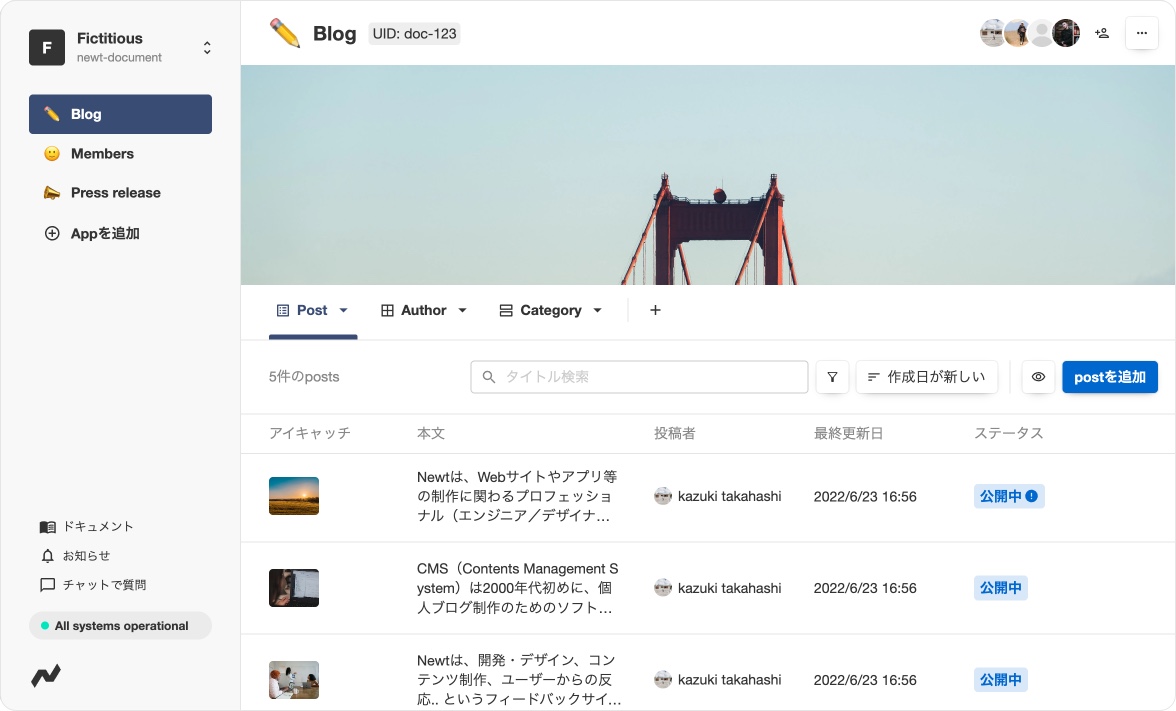Open the 作成日が新しい sort dropdown
The image size is (1176, 711).
pos(926,377)
